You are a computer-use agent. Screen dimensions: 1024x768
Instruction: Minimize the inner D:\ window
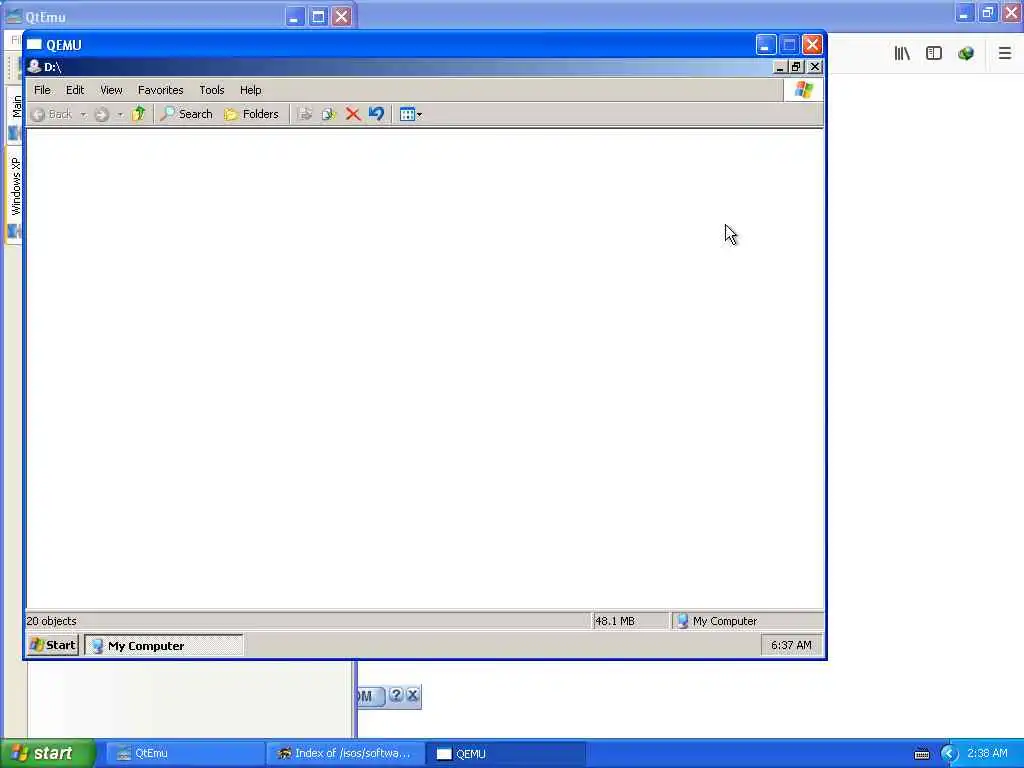[x=779, y=67]
